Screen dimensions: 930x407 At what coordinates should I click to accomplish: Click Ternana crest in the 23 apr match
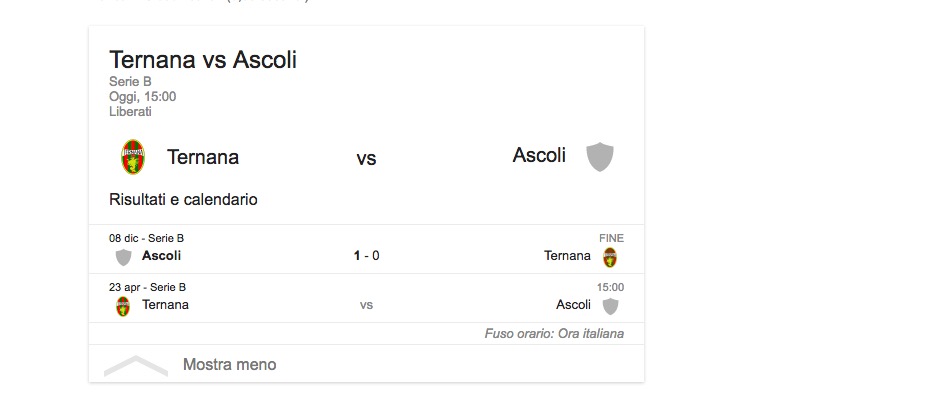pos(123,306)
